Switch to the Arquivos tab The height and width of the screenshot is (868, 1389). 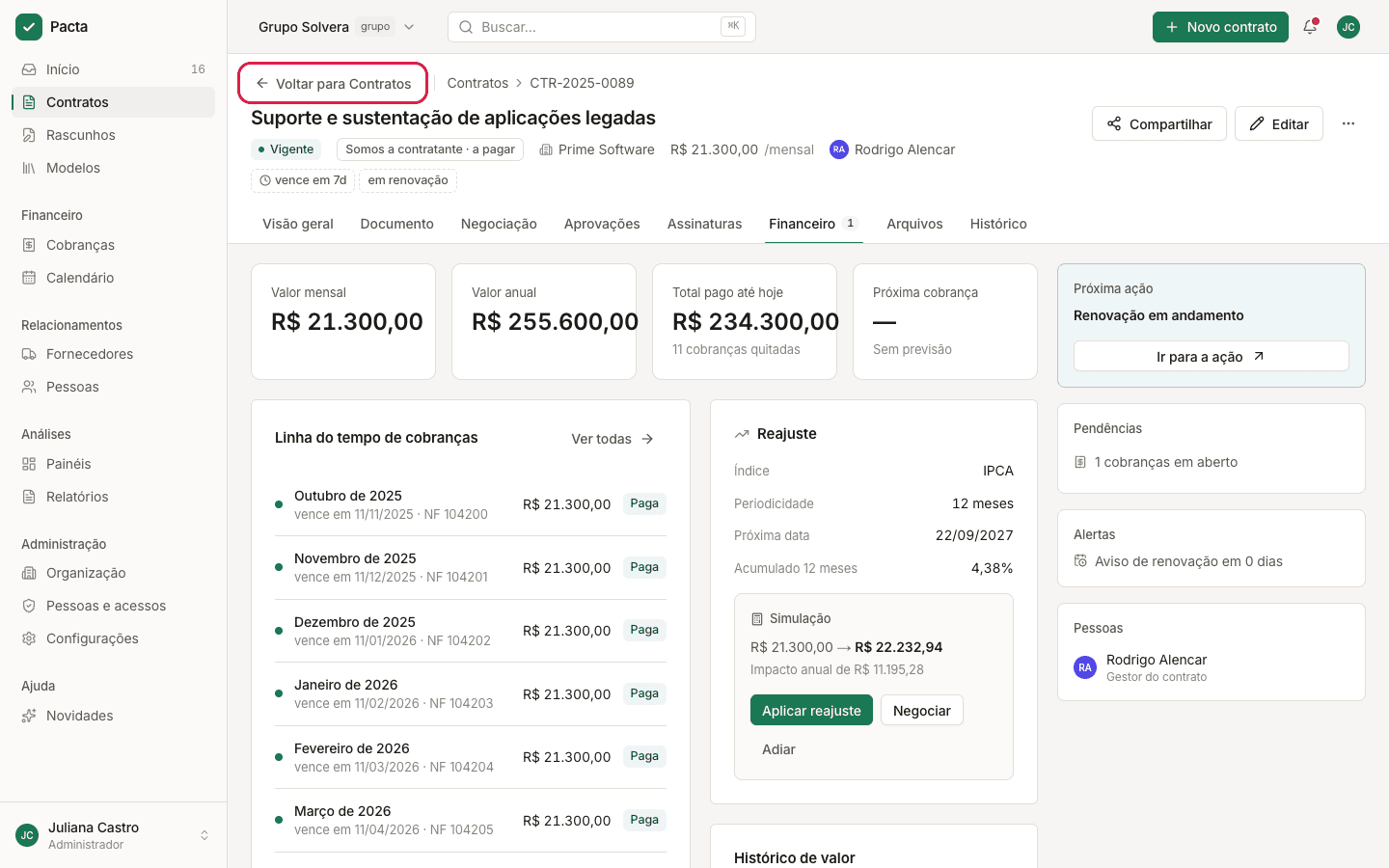click(914, 224)
